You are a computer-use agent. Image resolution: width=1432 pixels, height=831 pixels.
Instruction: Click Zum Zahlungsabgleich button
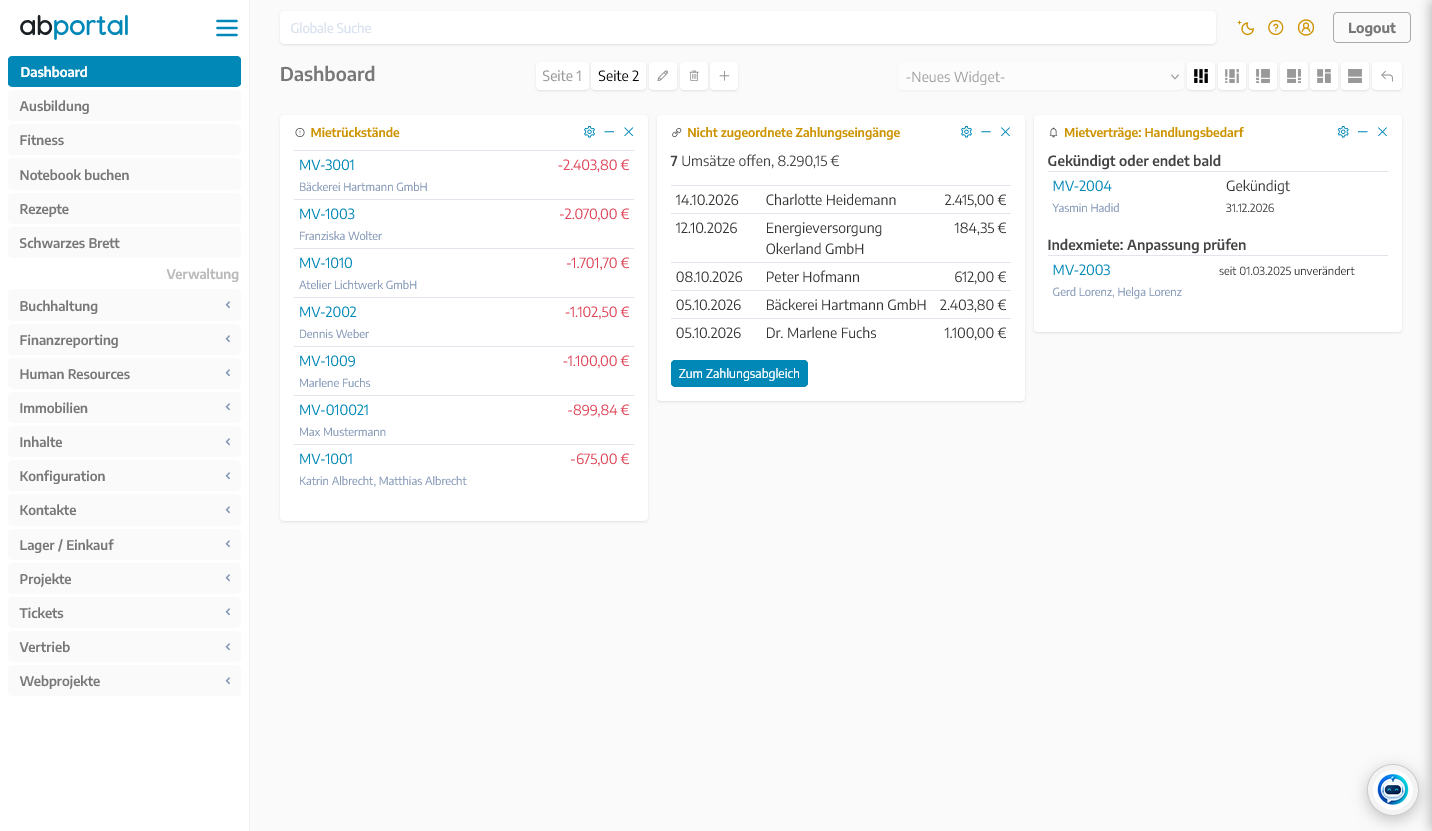tap(739, 373)
